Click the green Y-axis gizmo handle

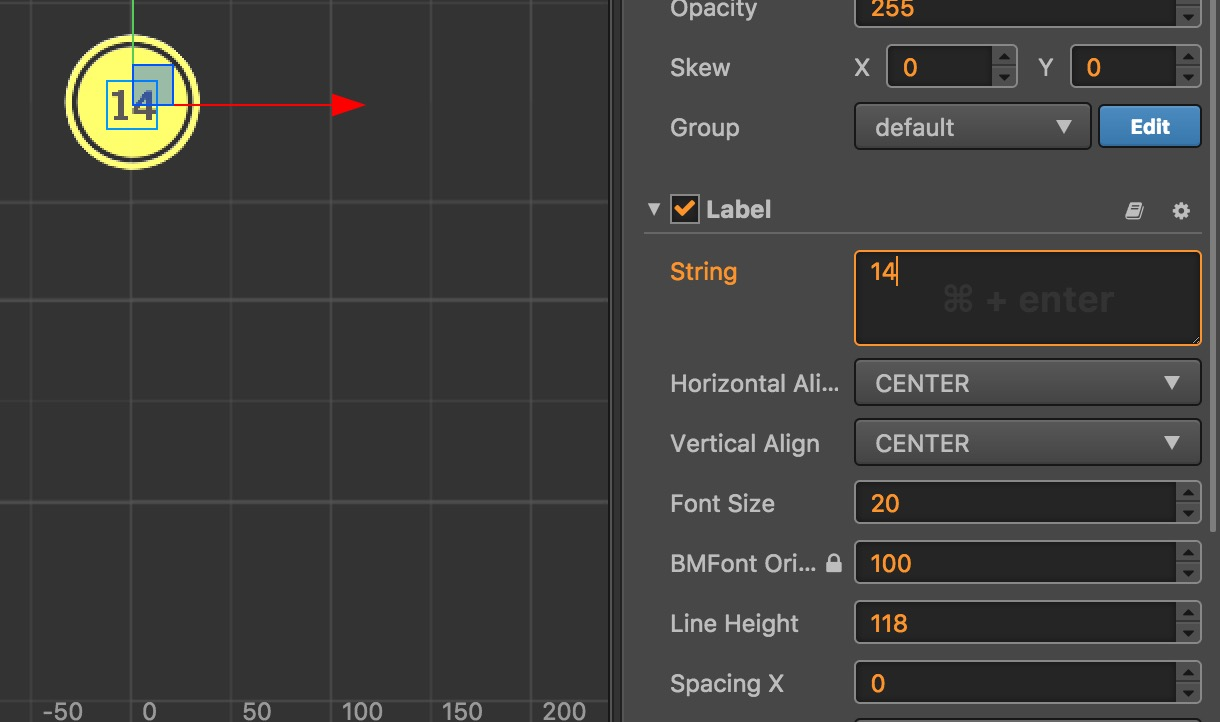click(133, 18)
